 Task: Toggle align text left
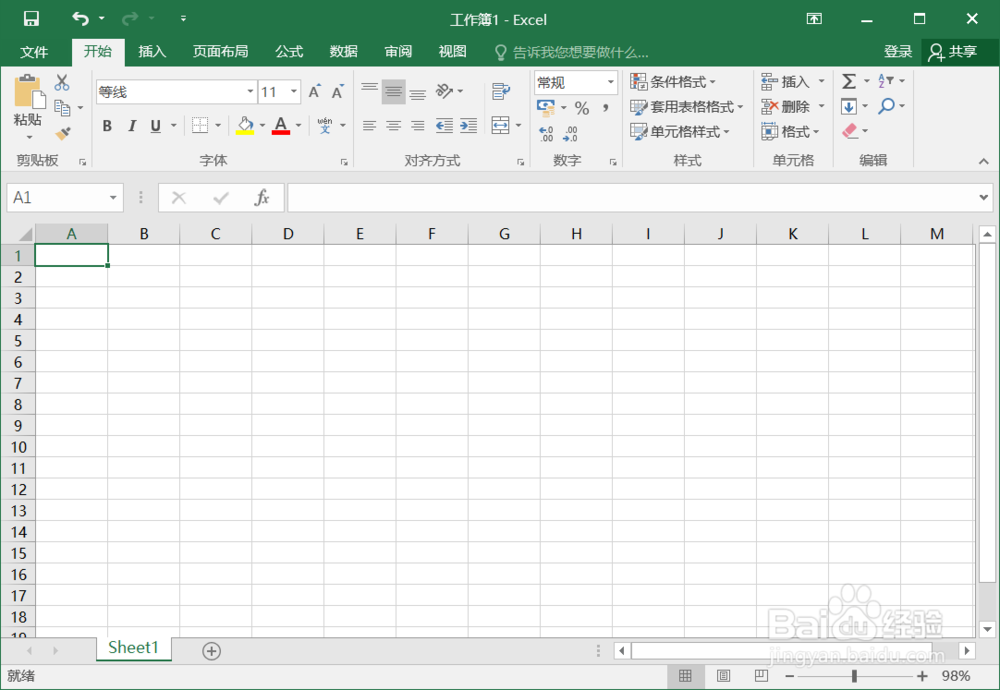coord(369,126)
